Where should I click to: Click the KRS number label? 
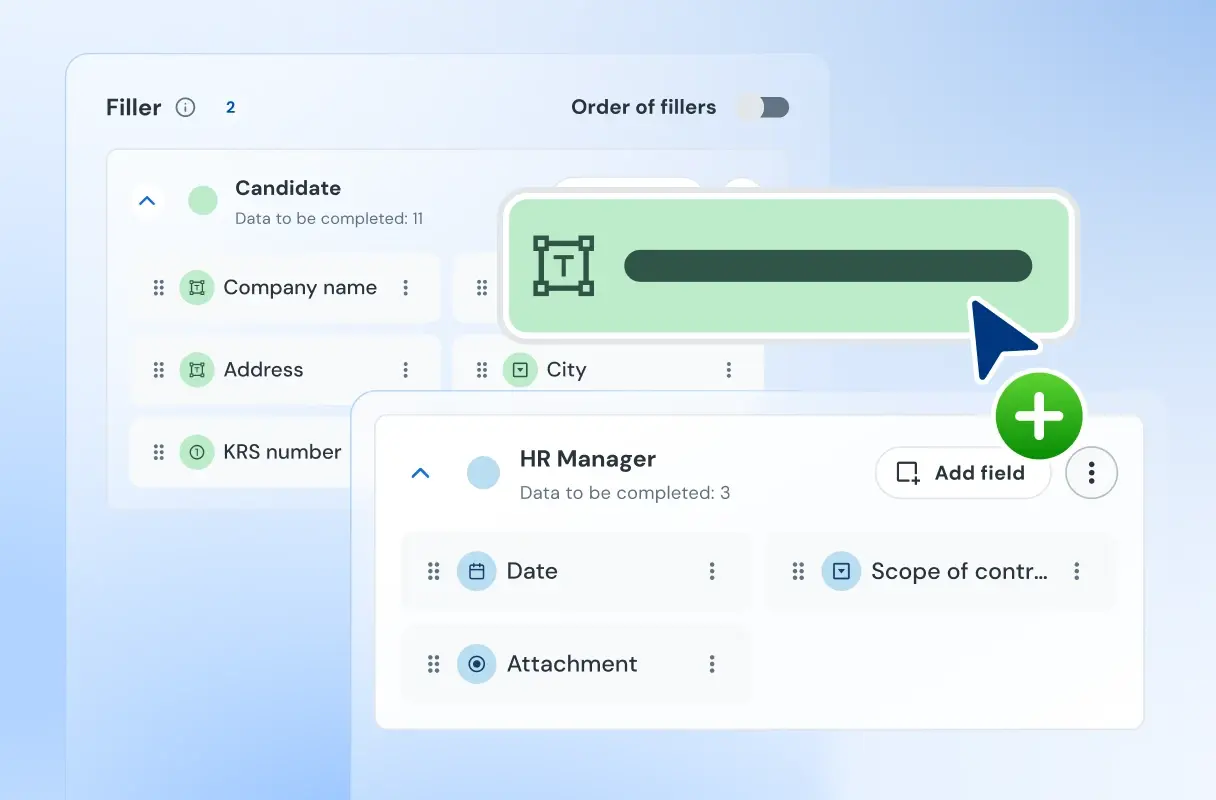[282, 452]
